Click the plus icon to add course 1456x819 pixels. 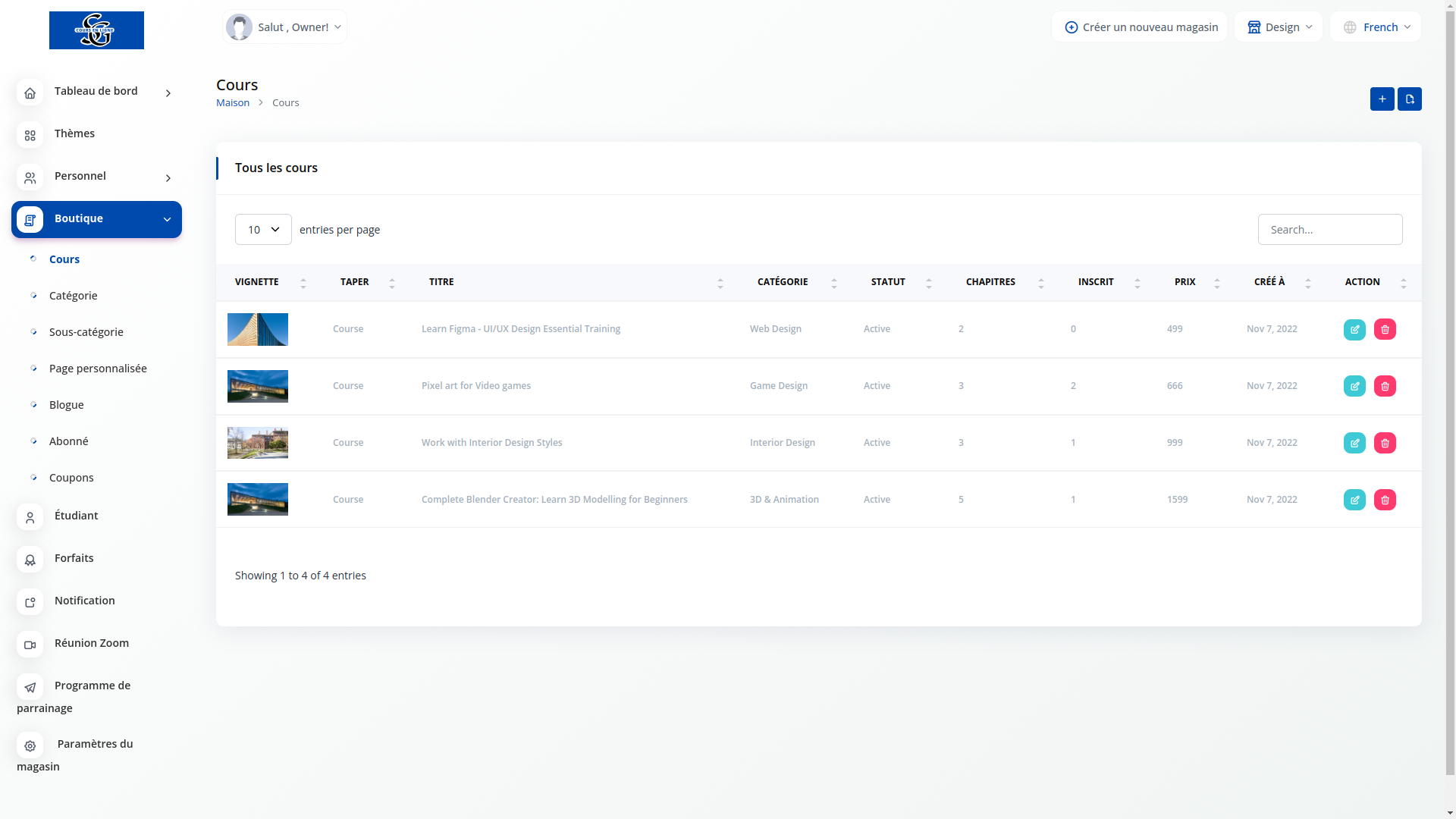click(1382, 99)
